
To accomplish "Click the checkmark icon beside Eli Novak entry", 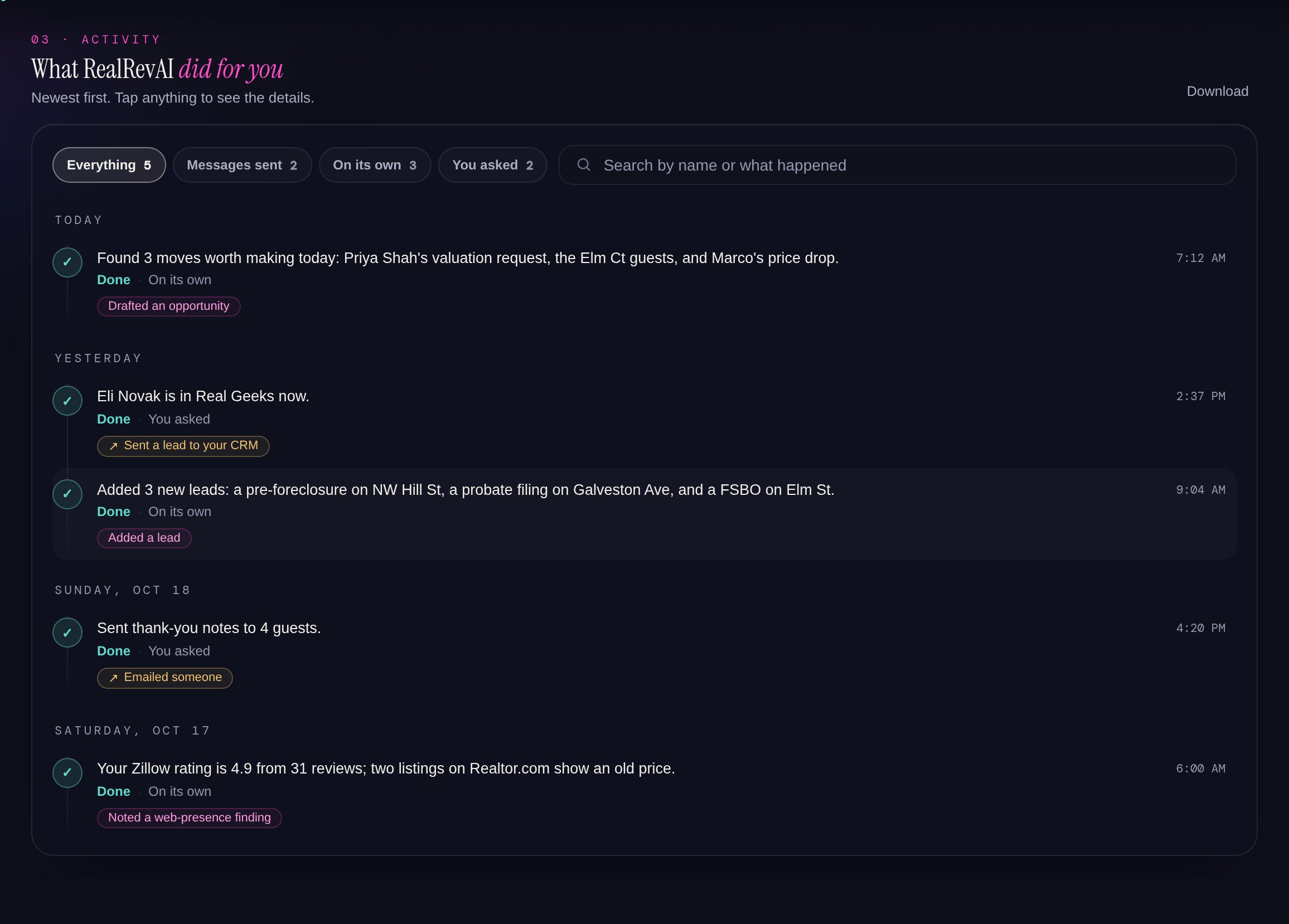I will click(67, 401).
